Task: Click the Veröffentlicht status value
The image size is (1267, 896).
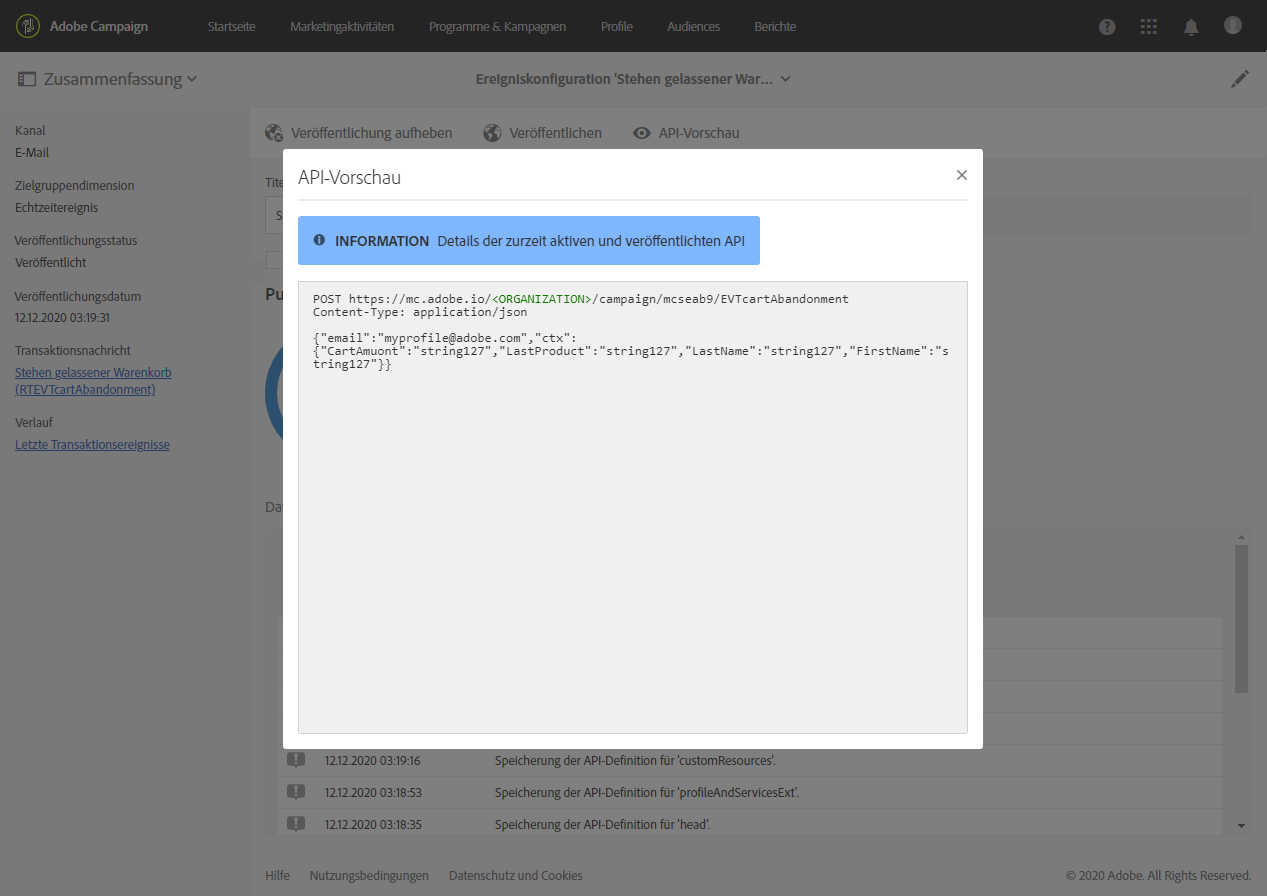Action: pos(51,263)
